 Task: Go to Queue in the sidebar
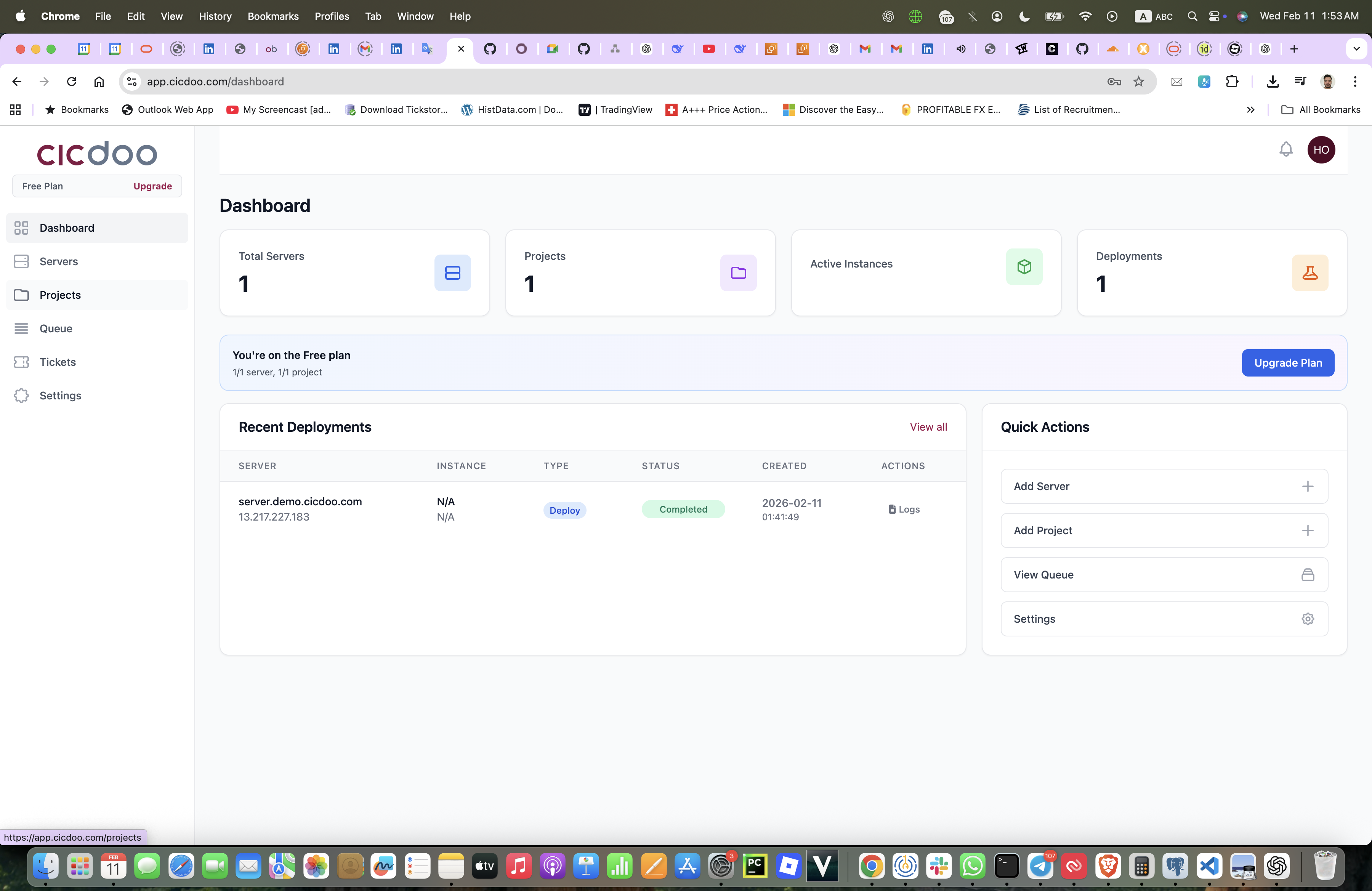56,329
